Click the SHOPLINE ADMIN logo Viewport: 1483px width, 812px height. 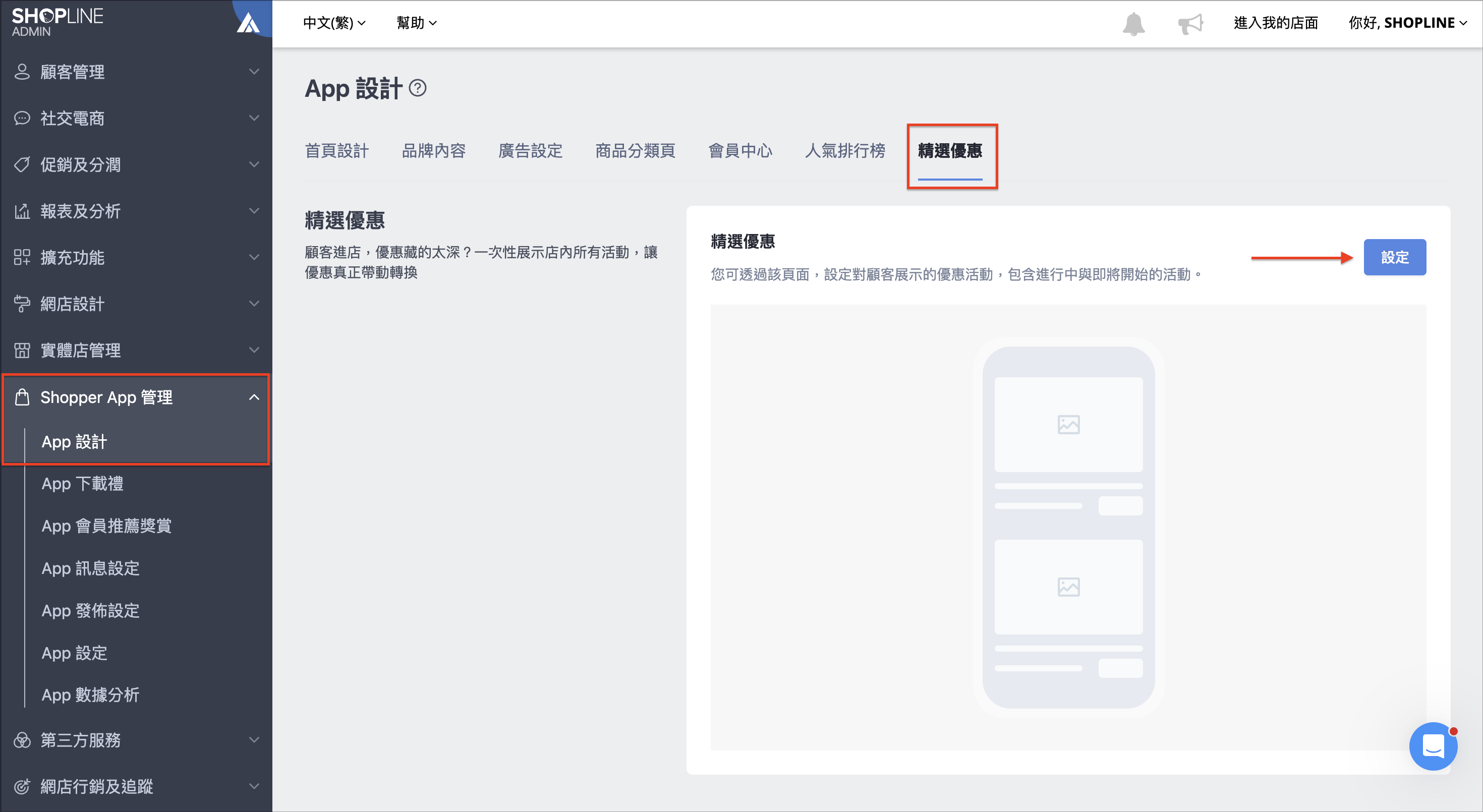(58, 22)
